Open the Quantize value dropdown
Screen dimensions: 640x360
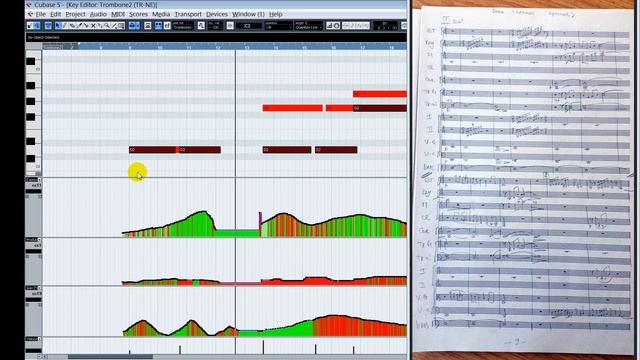tap(279, 28)
